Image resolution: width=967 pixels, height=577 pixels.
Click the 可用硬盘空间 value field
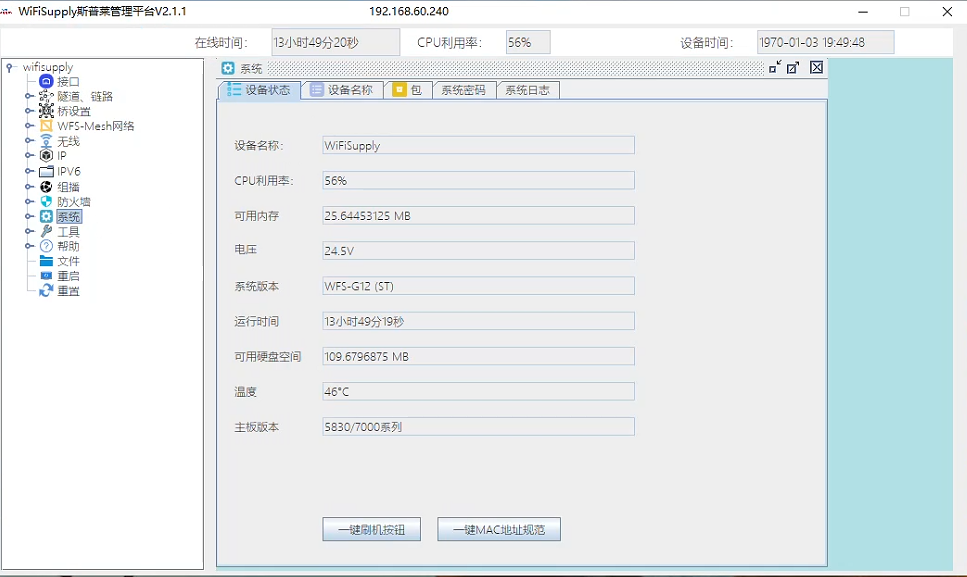coord(479,356)
